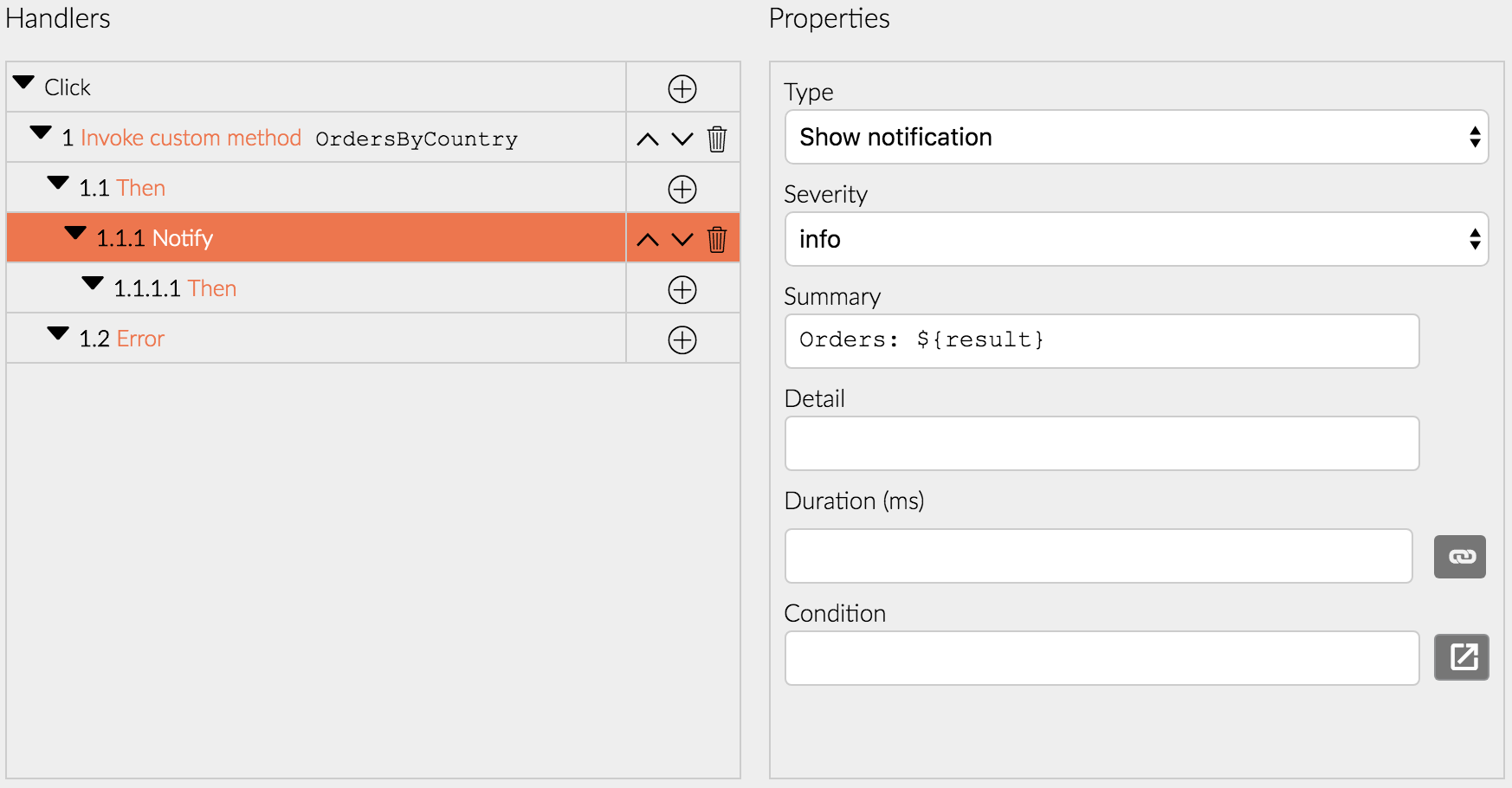This screenshot has width=1512, height=788.
Task: Click the Detail input field
Action: (x=1102, y=443)
